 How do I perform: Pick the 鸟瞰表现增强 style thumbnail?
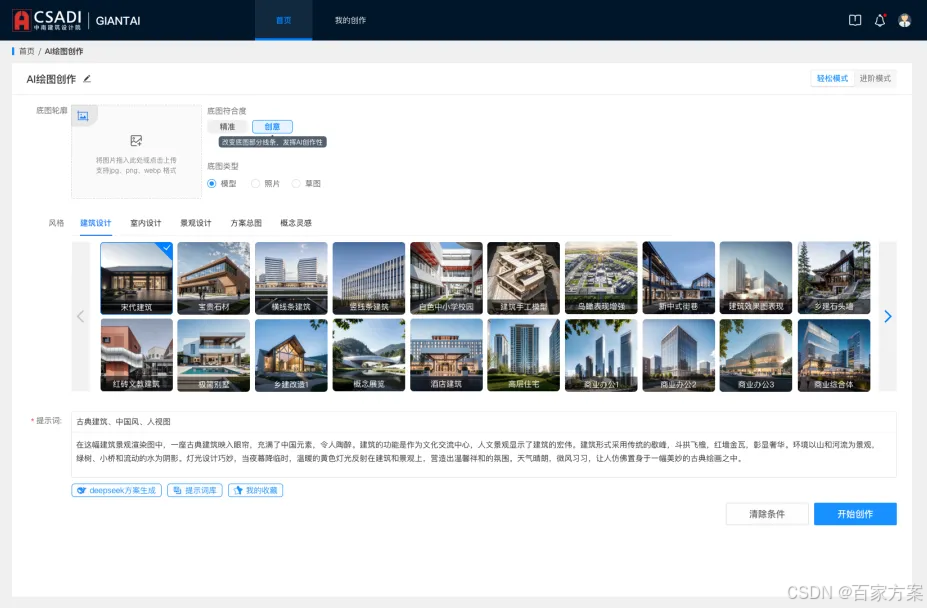pos(601,278)
